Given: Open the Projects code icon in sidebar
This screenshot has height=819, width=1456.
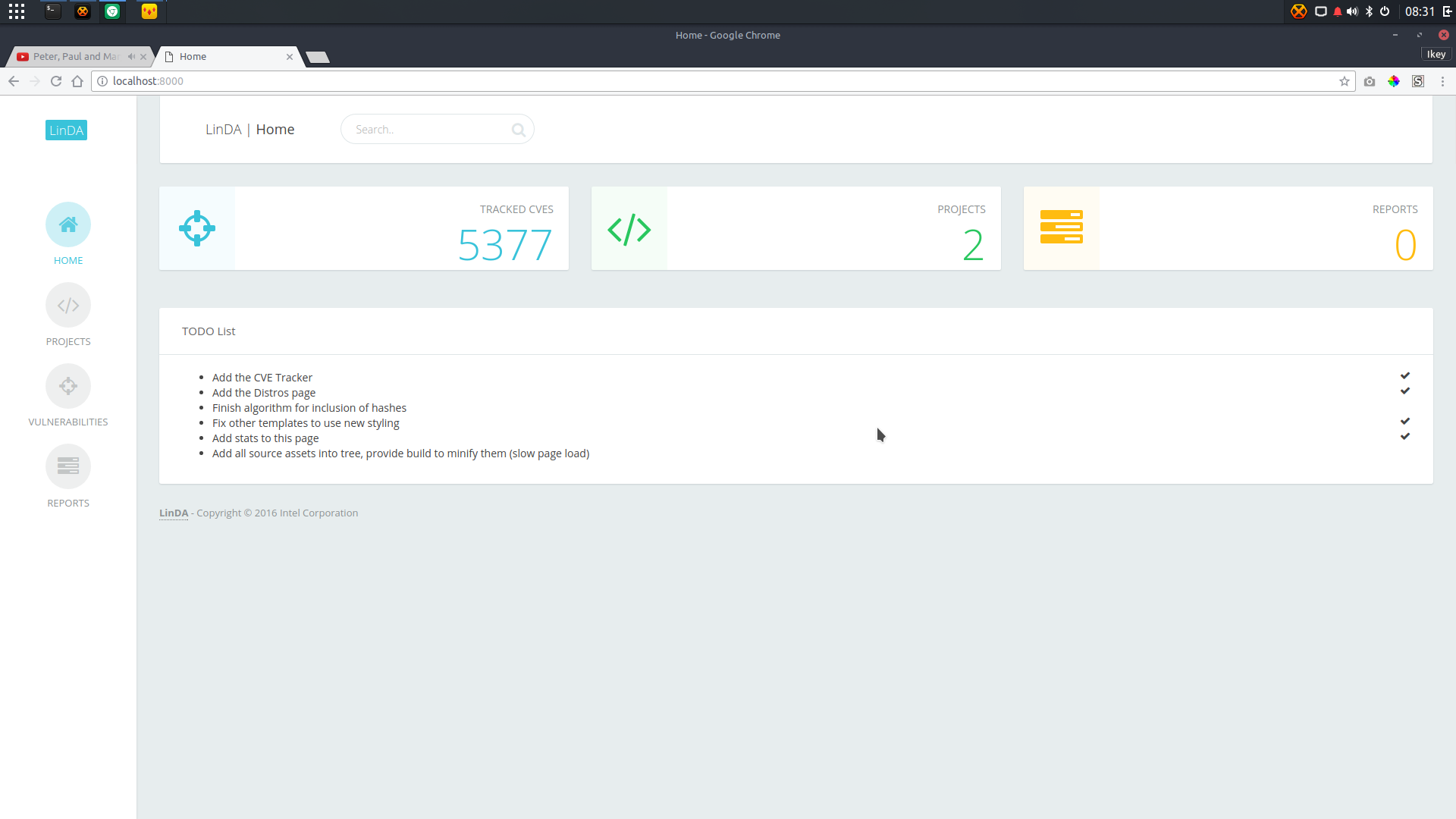Looking at the screenshot, I should (x=68, y=306).
